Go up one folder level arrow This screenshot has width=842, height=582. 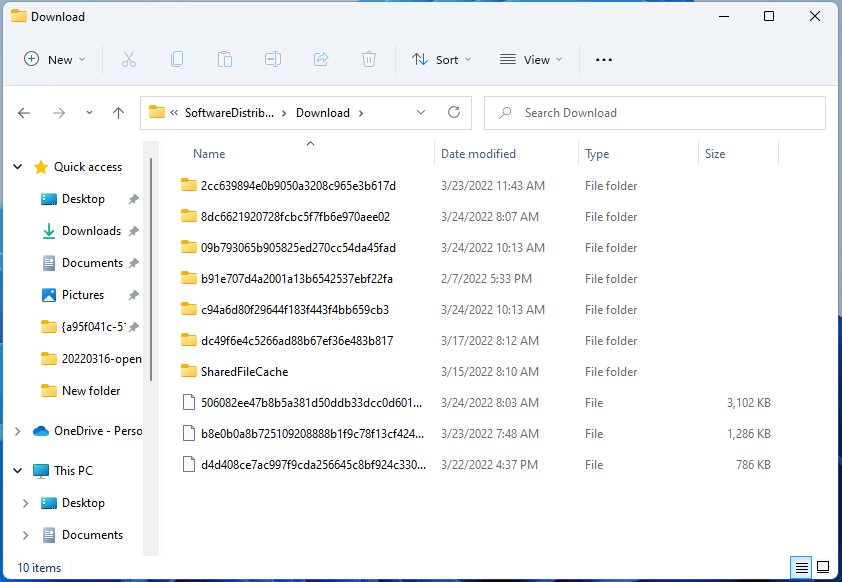pos(119,113)
